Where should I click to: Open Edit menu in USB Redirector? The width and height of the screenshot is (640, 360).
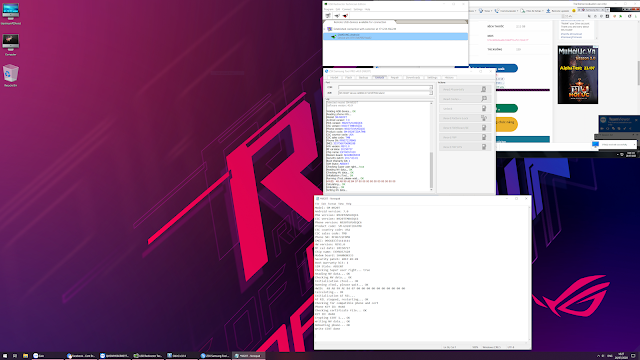pos(338,9)
